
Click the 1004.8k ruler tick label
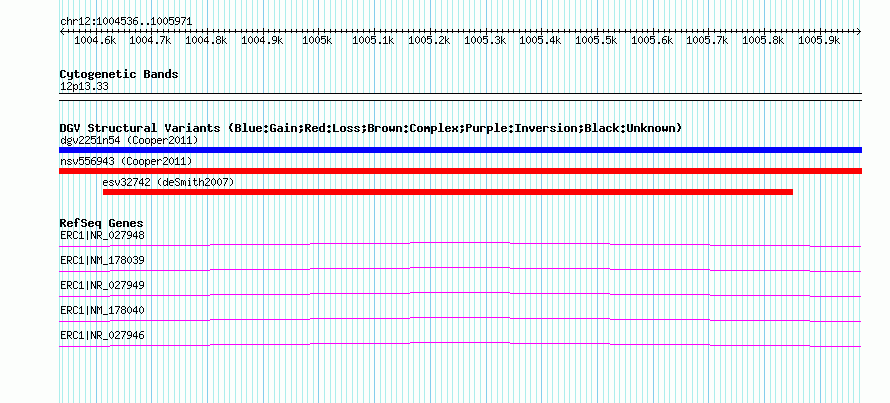(207, 40)
